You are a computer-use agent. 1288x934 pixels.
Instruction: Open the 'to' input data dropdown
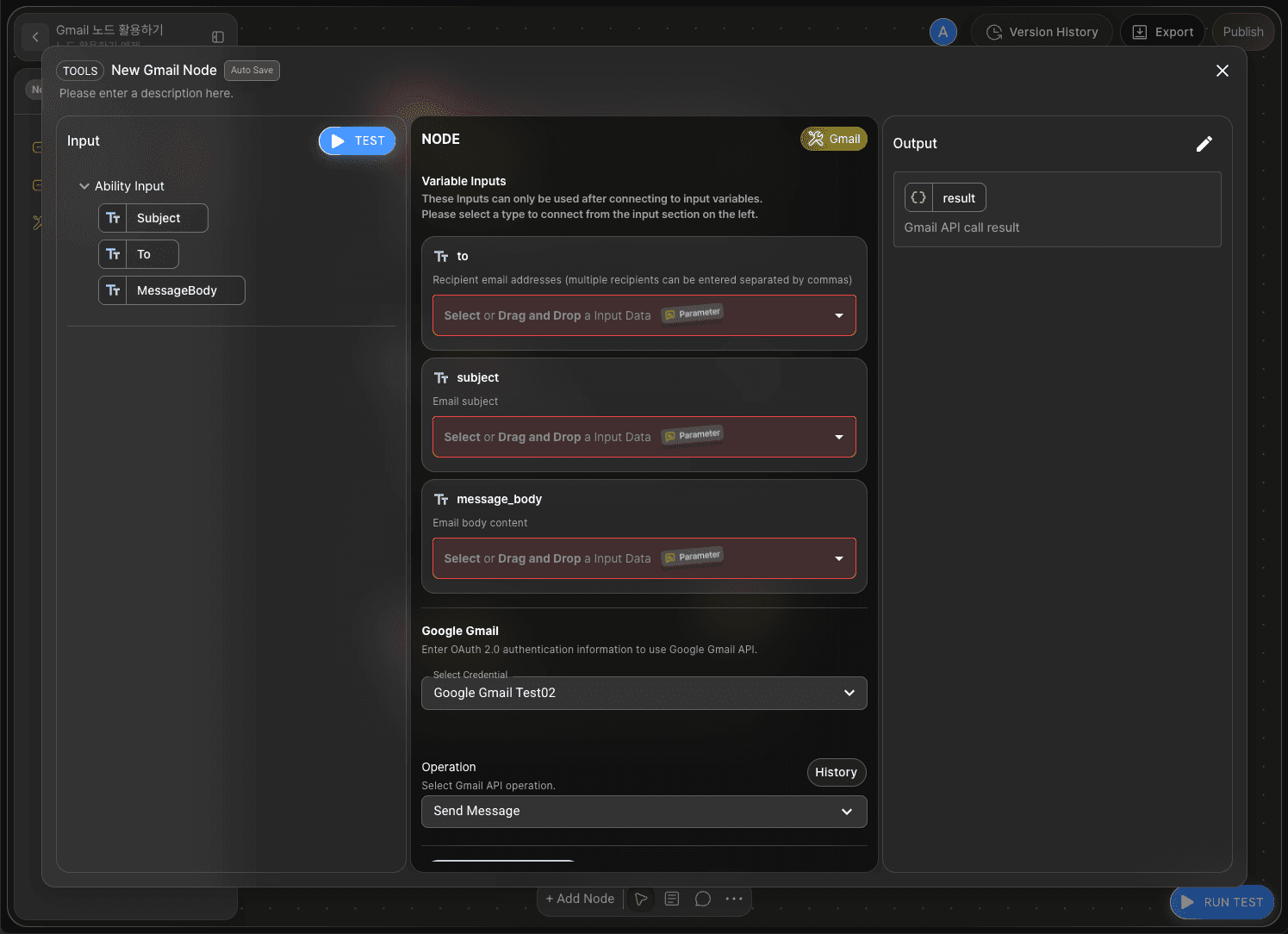tap(644, 315)
